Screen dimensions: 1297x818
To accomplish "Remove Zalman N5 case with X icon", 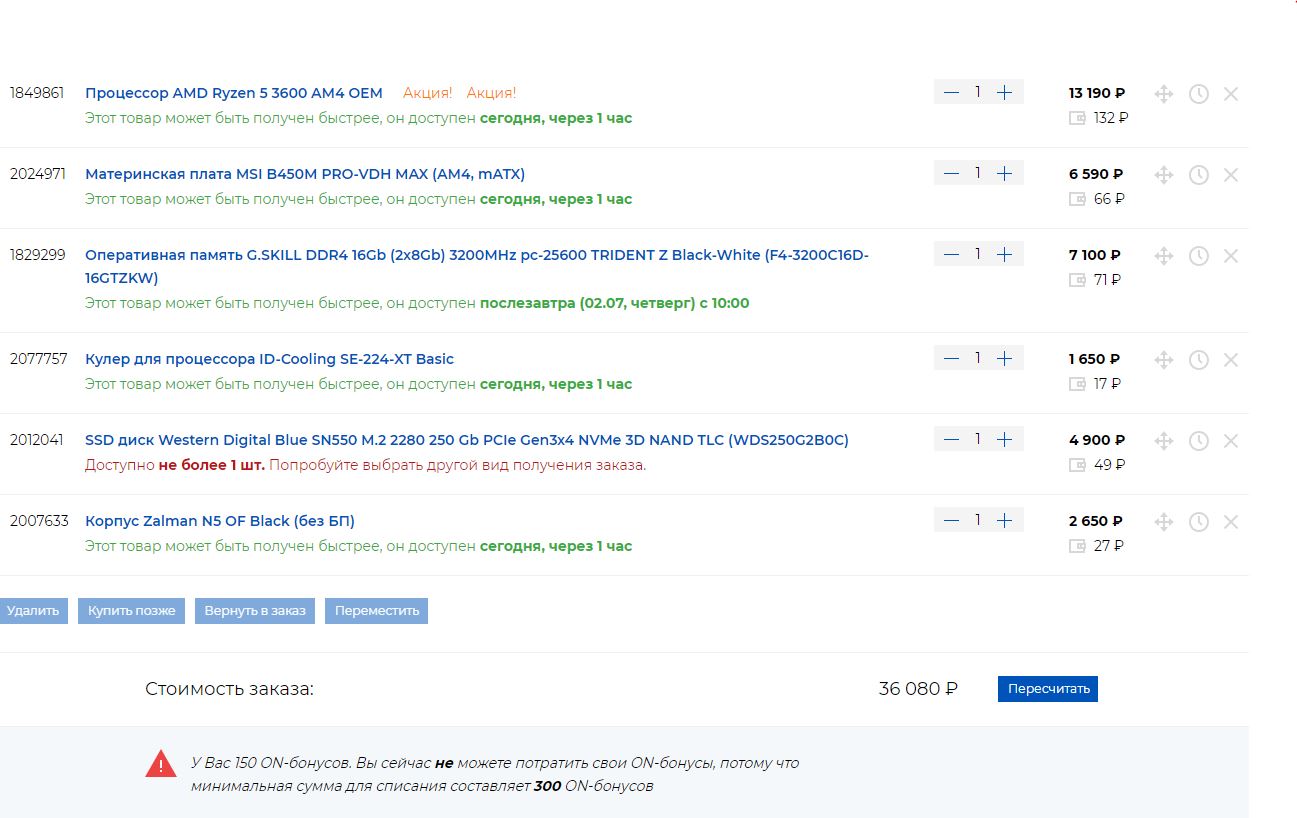I will click(1231, 522).
